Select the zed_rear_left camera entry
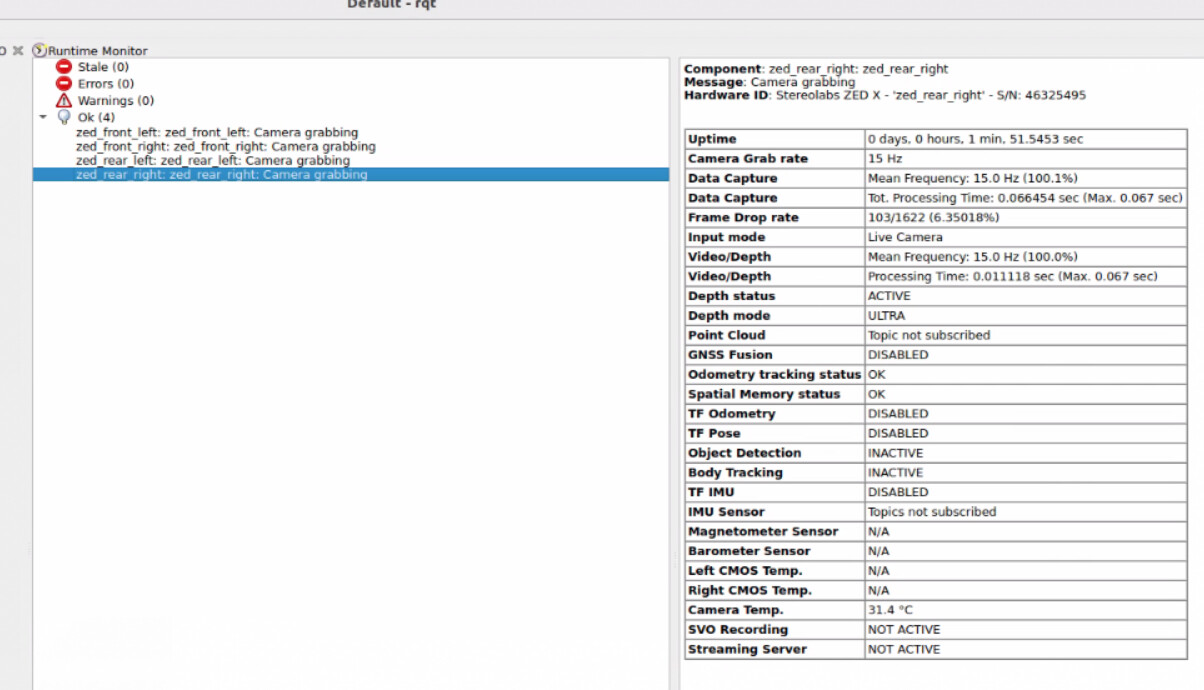This screenshot has height=690, width=1204. tap(212, 160)
